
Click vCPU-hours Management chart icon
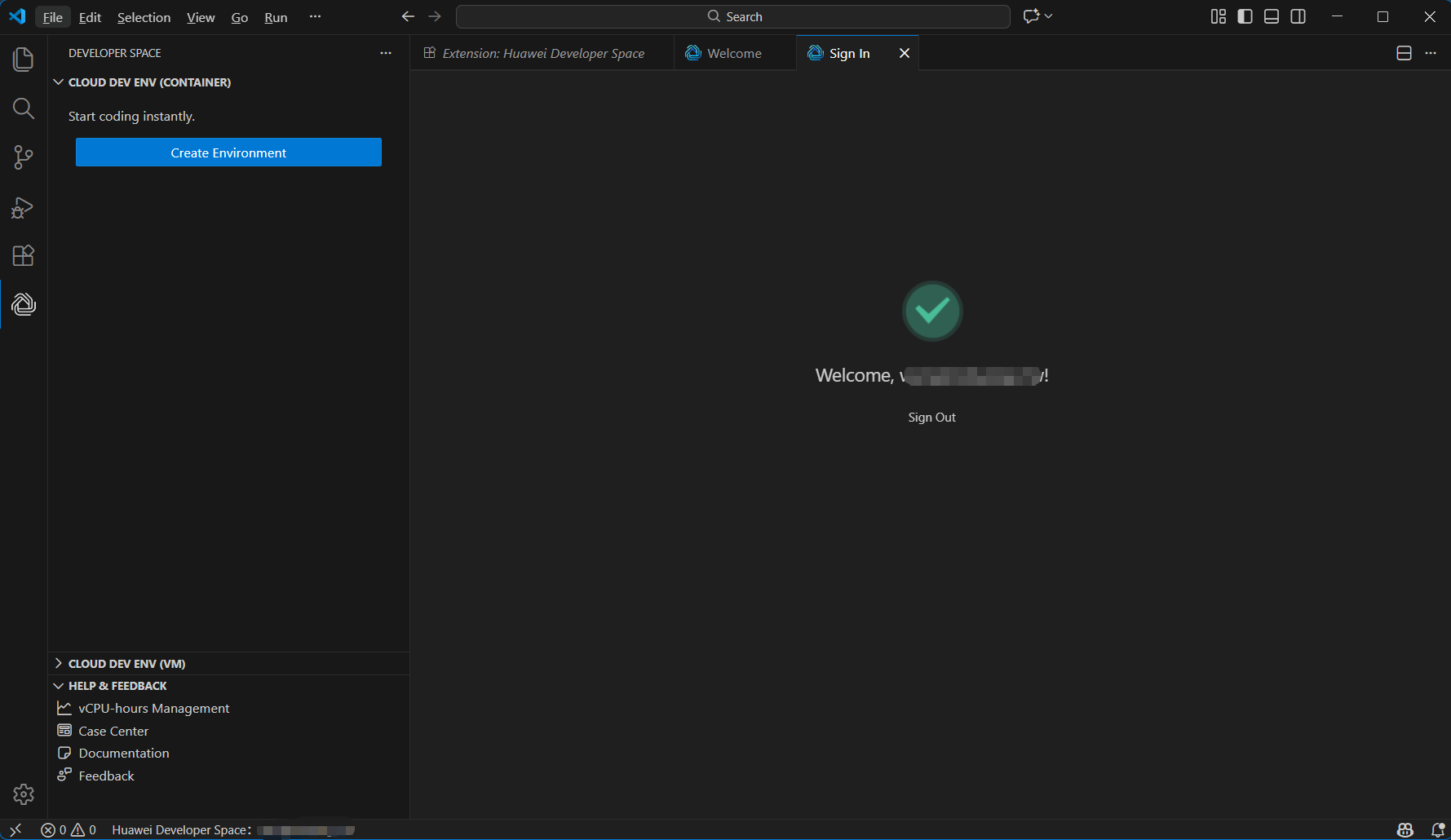(x=64, y=708)
